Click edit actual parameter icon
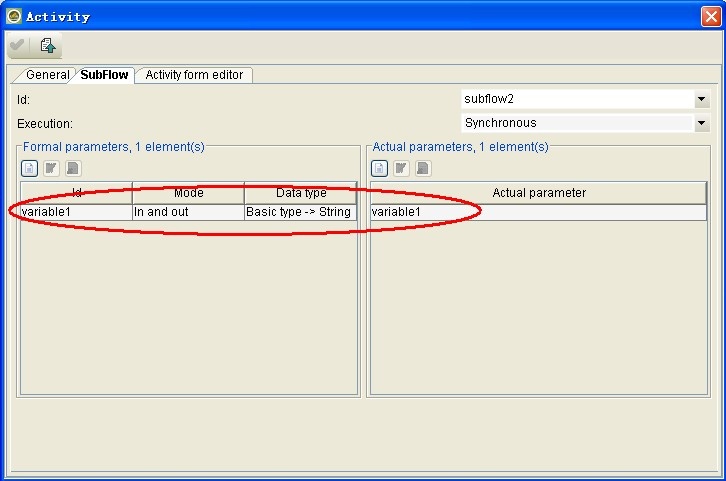The width and height of the screenshot is (726, 481). coord(401,168)
